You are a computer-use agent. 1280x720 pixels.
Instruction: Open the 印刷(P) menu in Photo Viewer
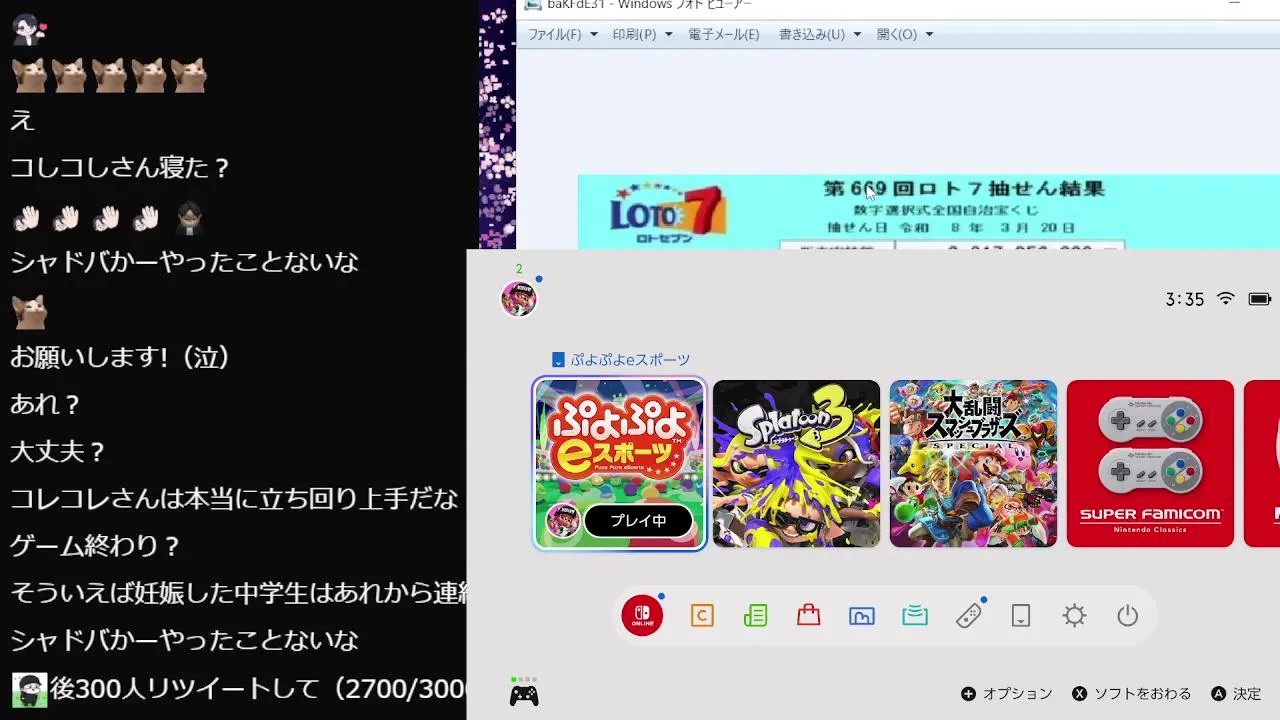641,34
